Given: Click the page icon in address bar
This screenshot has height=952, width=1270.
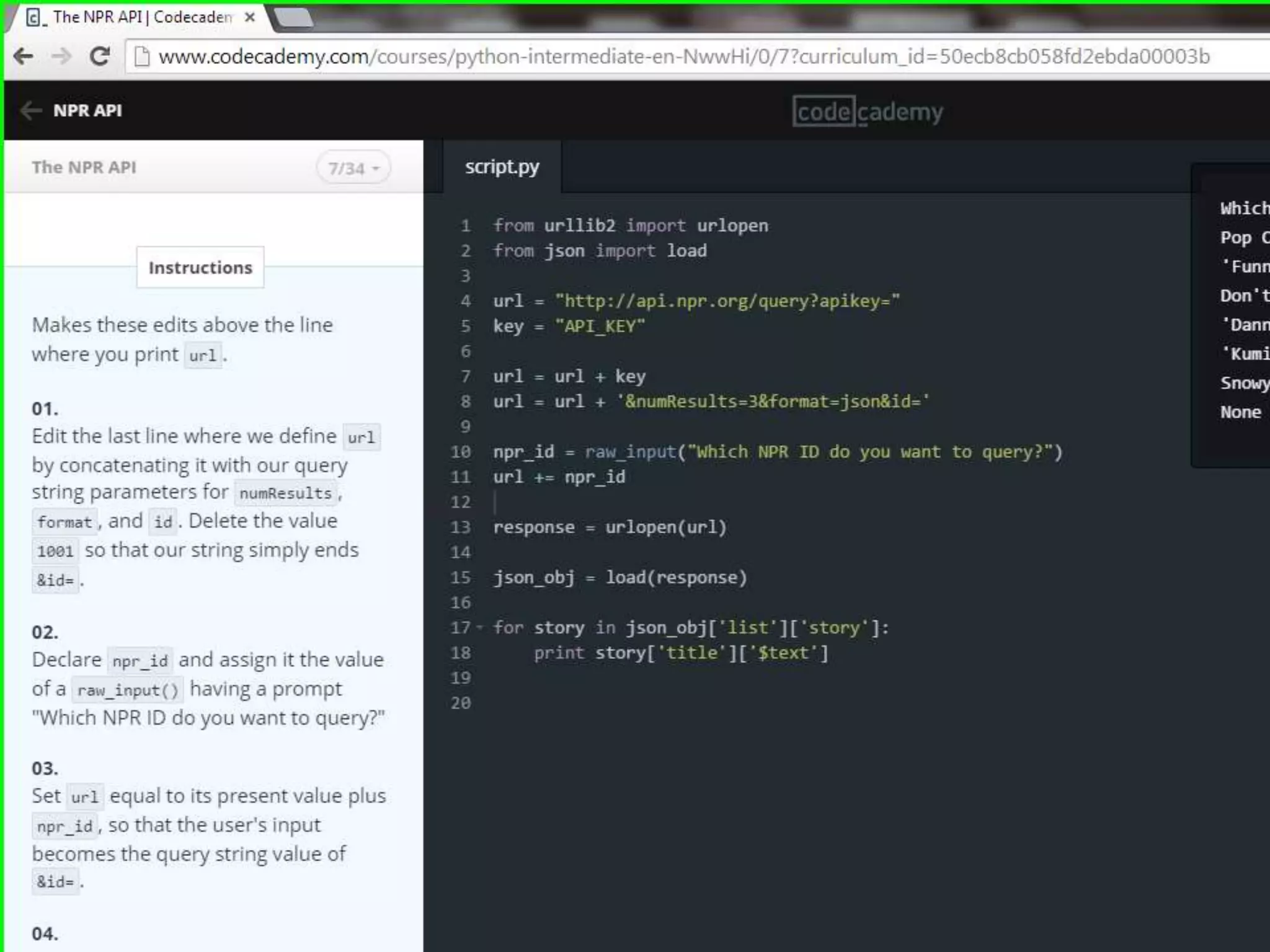Looking at the screenshot, I should coord(142,56).
